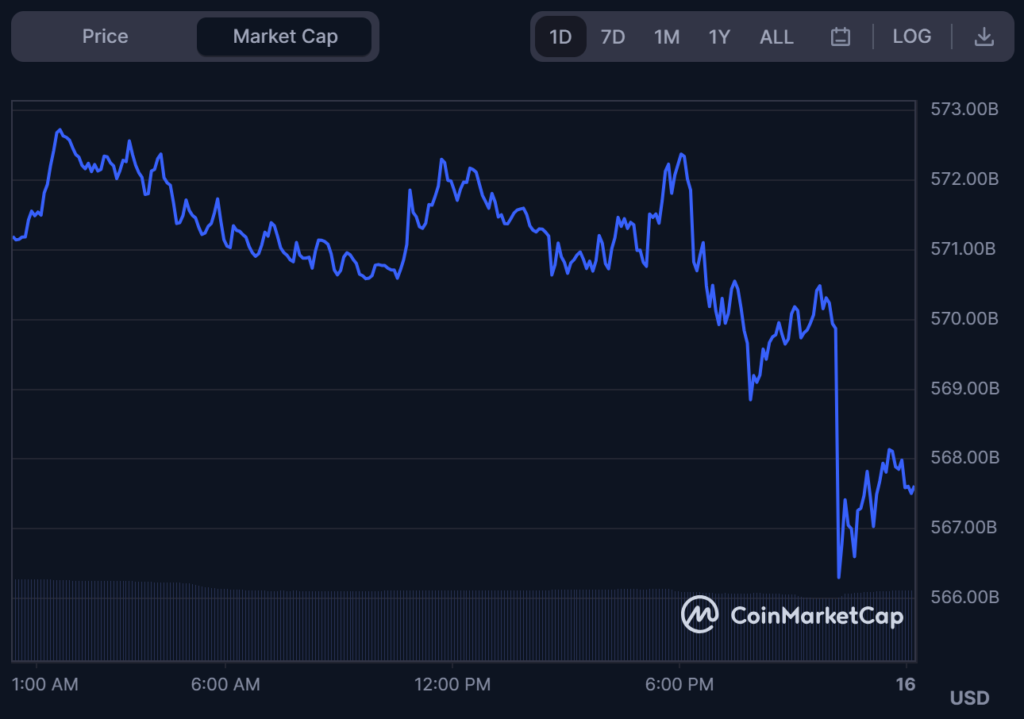
Task: View the ALL time range
Action: point(776,37)
